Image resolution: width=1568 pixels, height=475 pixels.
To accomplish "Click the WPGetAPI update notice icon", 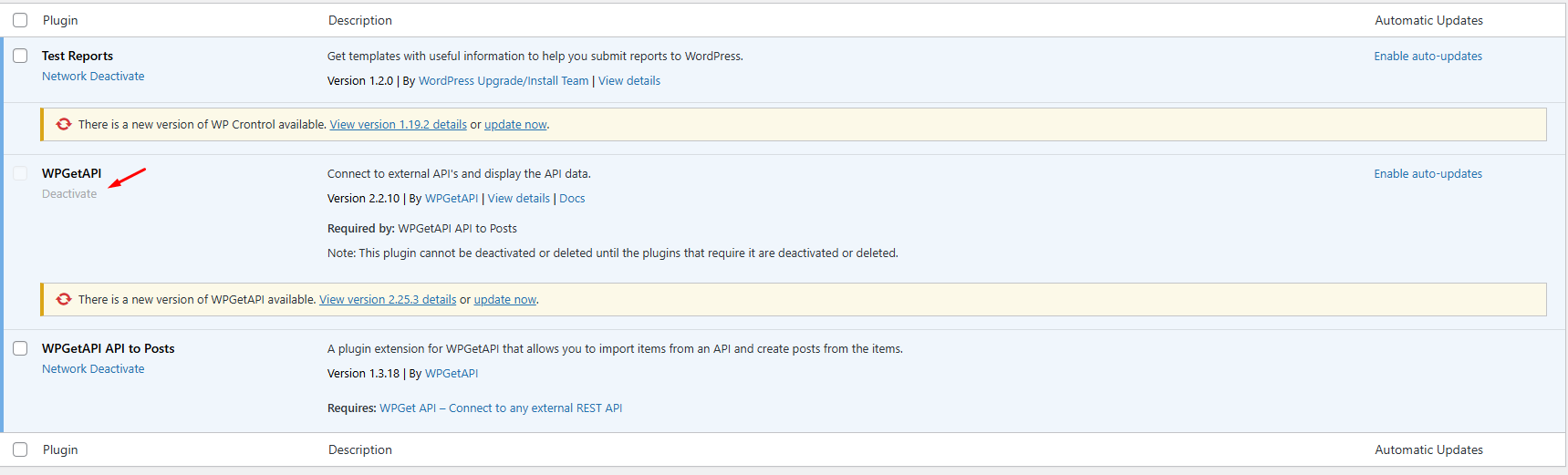I will click(x=64, y=299).
